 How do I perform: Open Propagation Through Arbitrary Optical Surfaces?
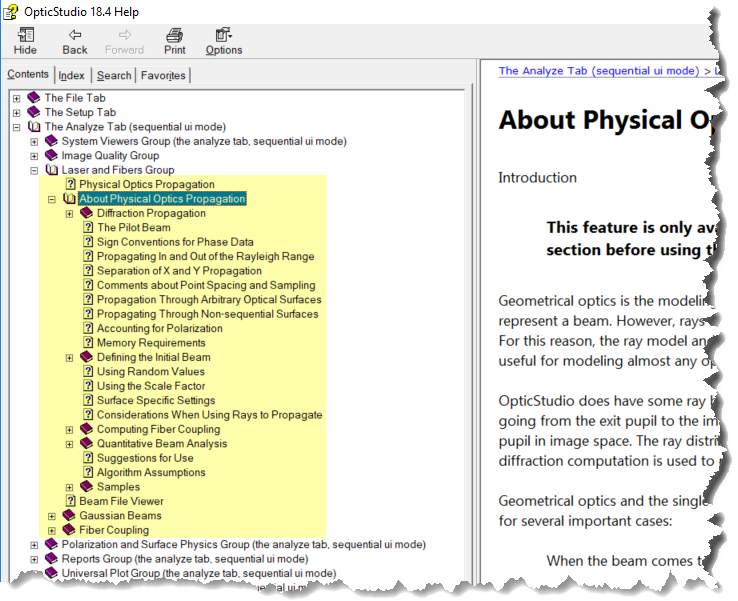209,299
